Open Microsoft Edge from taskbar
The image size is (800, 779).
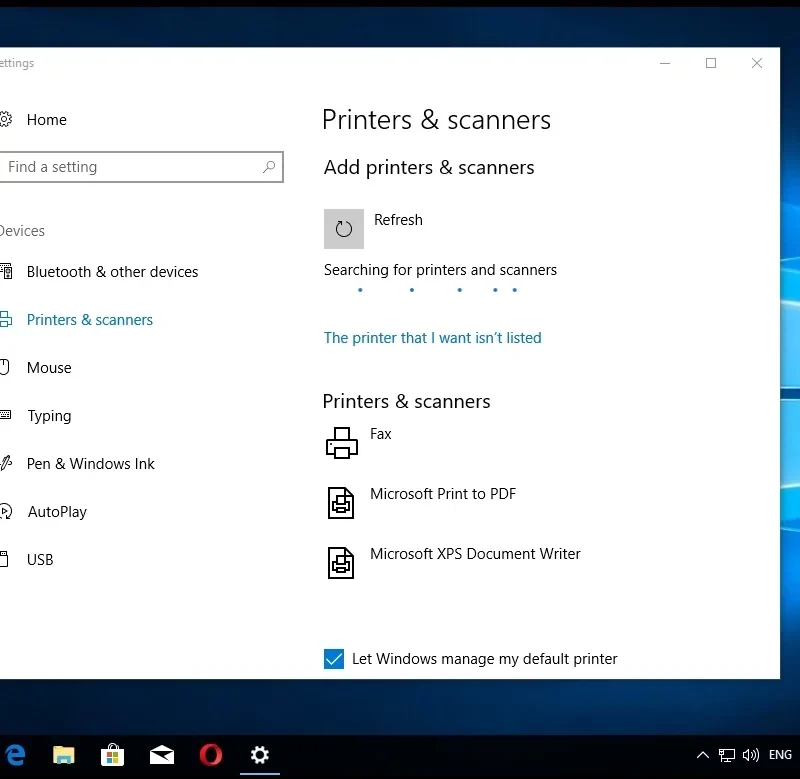15,755
